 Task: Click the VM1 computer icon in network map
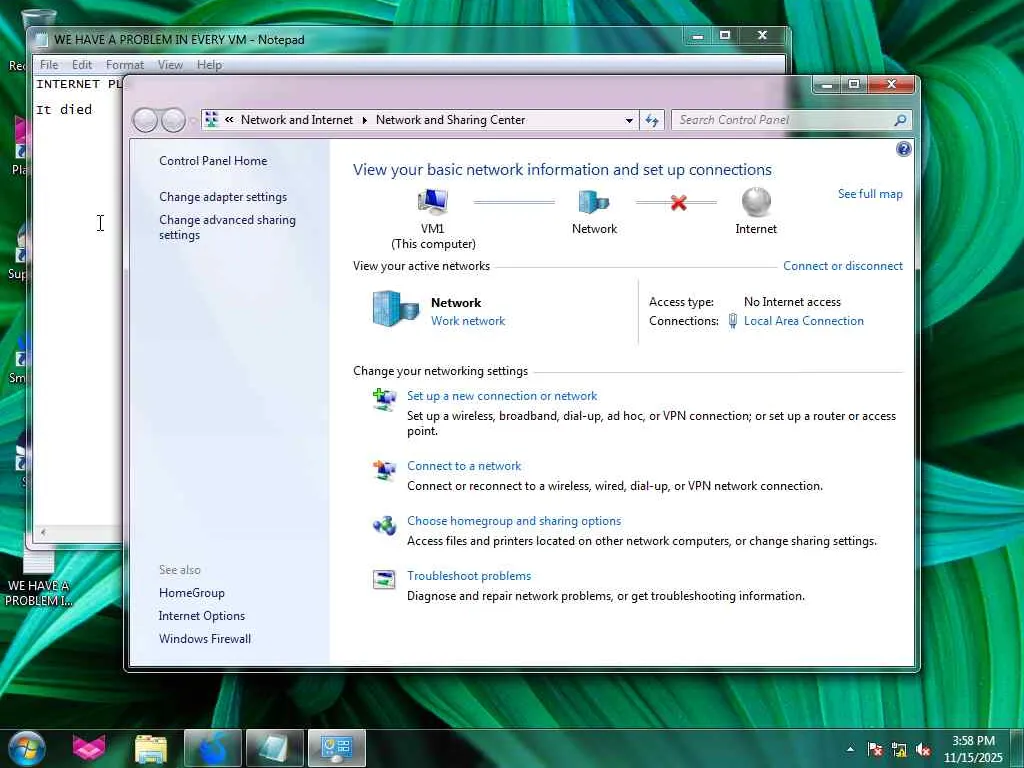pyautogui.click(x=432, y=201)
